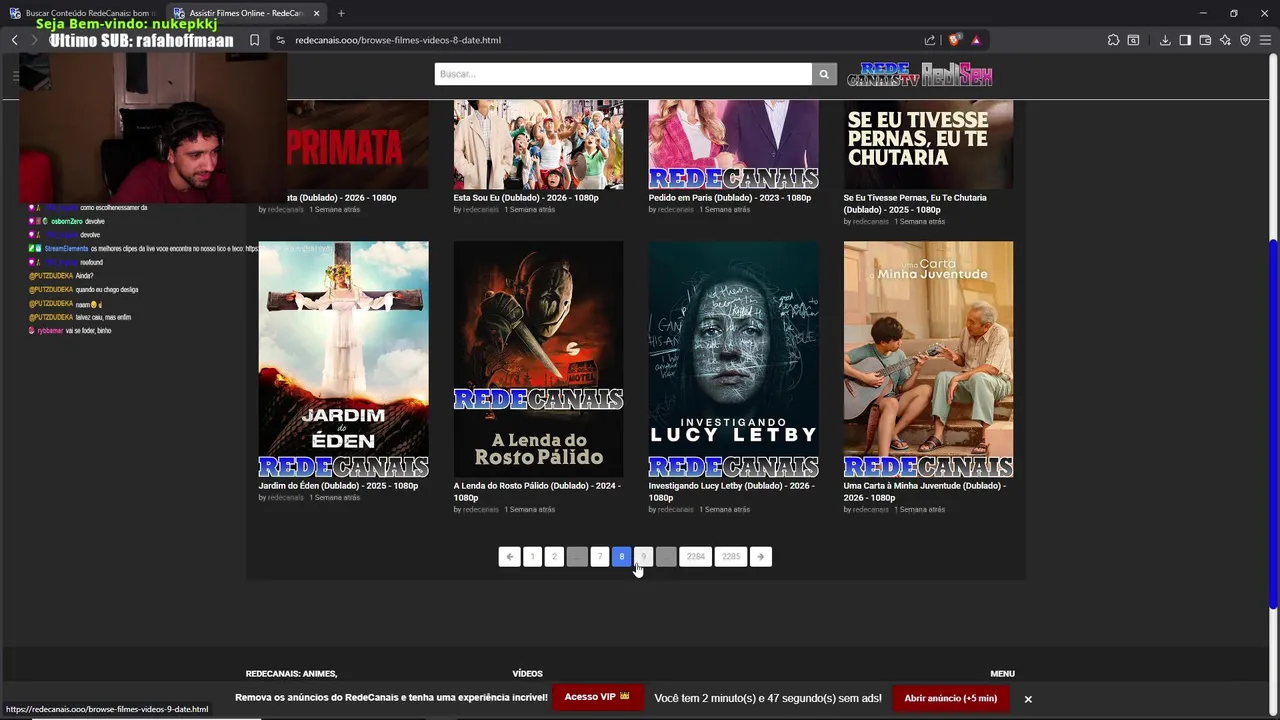1280x720 pixels.
Task: Open the Leo AI sparkle icon
Action: click(x=1225, y=40)
